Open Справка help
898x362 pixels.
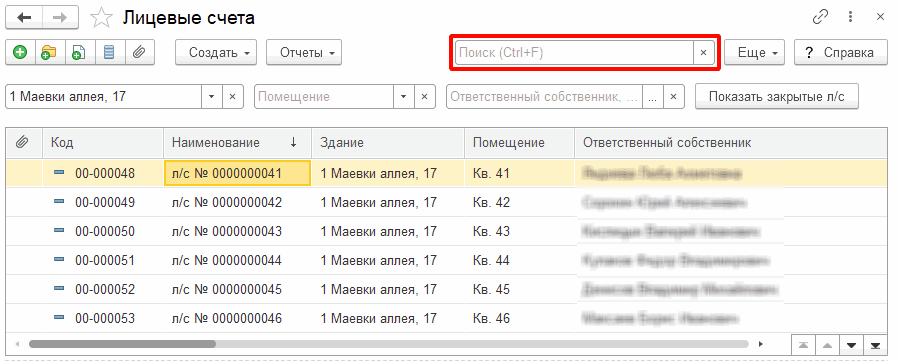coord(840,53)
